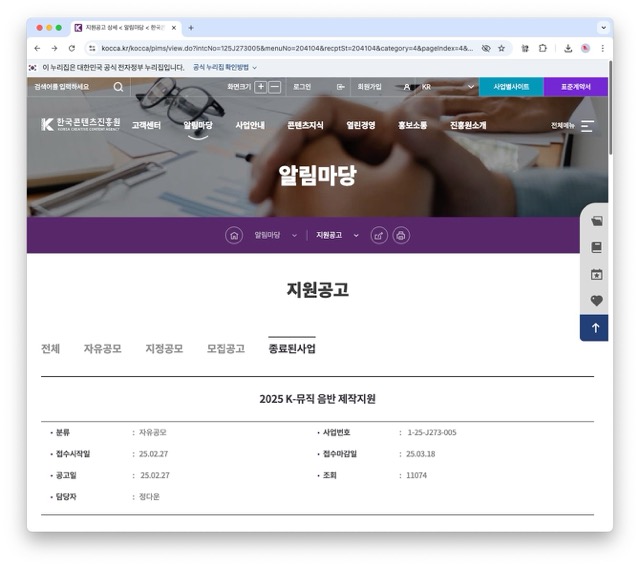Viewport: 640px width, 567px height.
Task: Click the KOCCA 한국콘텐츠진흥원 logo
Action: [80, 124]
